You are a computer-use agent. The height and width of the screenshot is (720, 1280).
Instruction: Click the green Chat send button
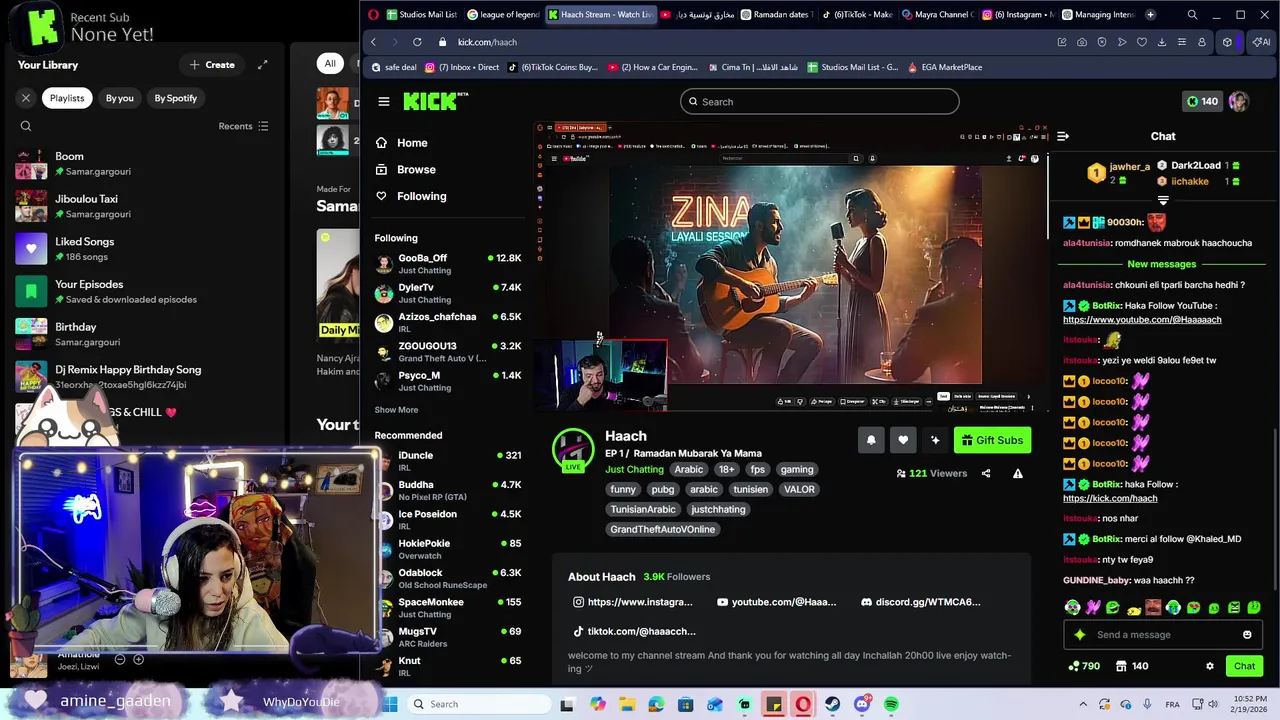[1244, 666]
